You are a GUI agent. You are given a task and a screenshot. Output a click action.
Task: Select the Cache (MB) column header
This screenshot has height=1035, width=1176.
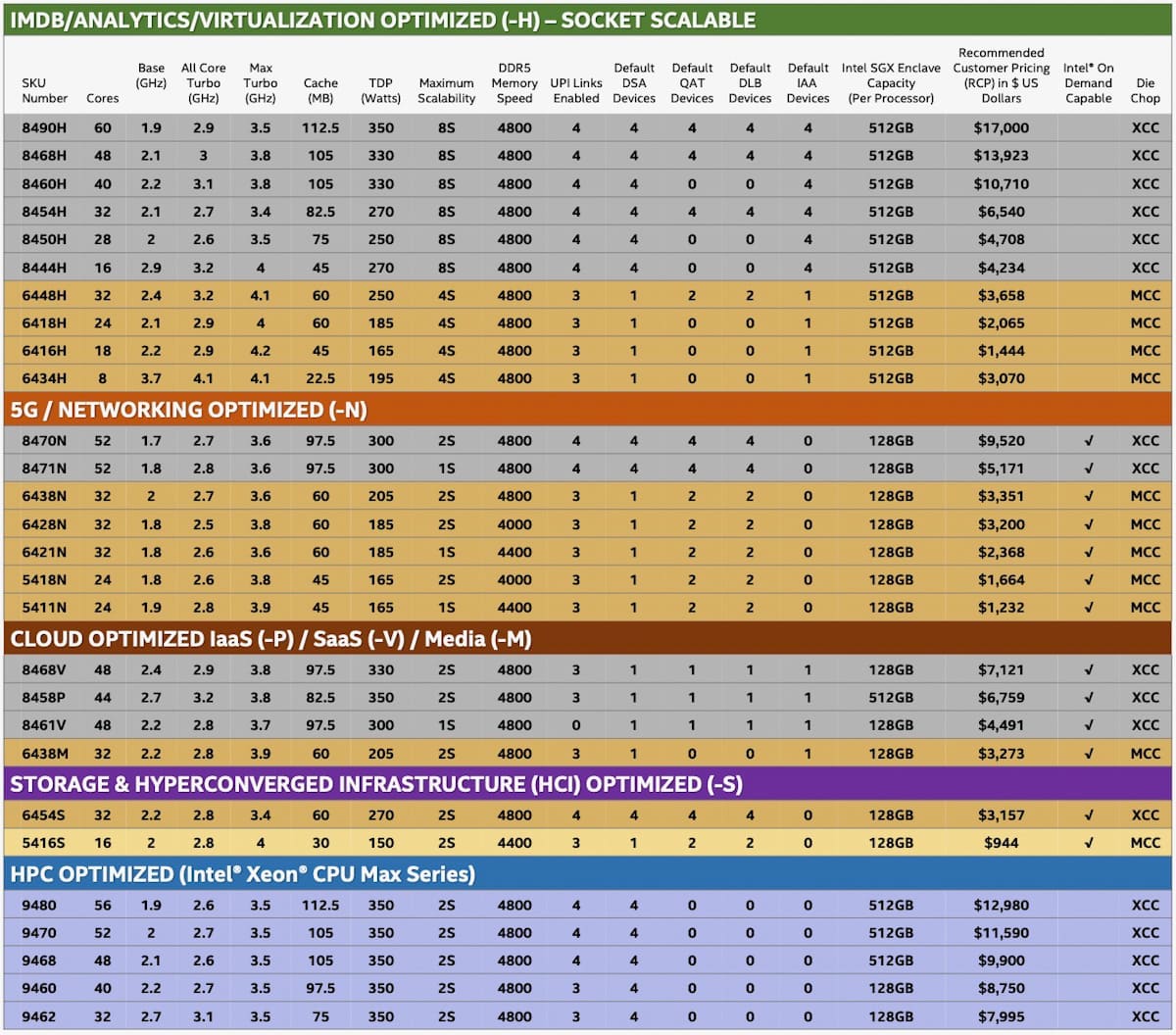tap(320, 91)
